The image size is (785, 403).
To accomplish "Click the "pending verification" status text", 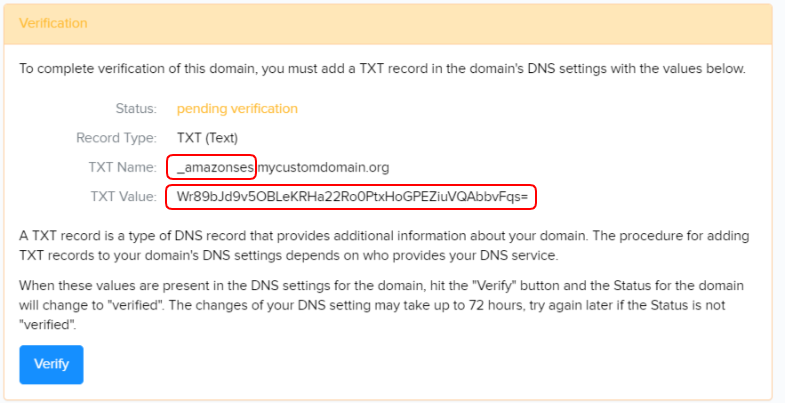I will pos(237,108).
